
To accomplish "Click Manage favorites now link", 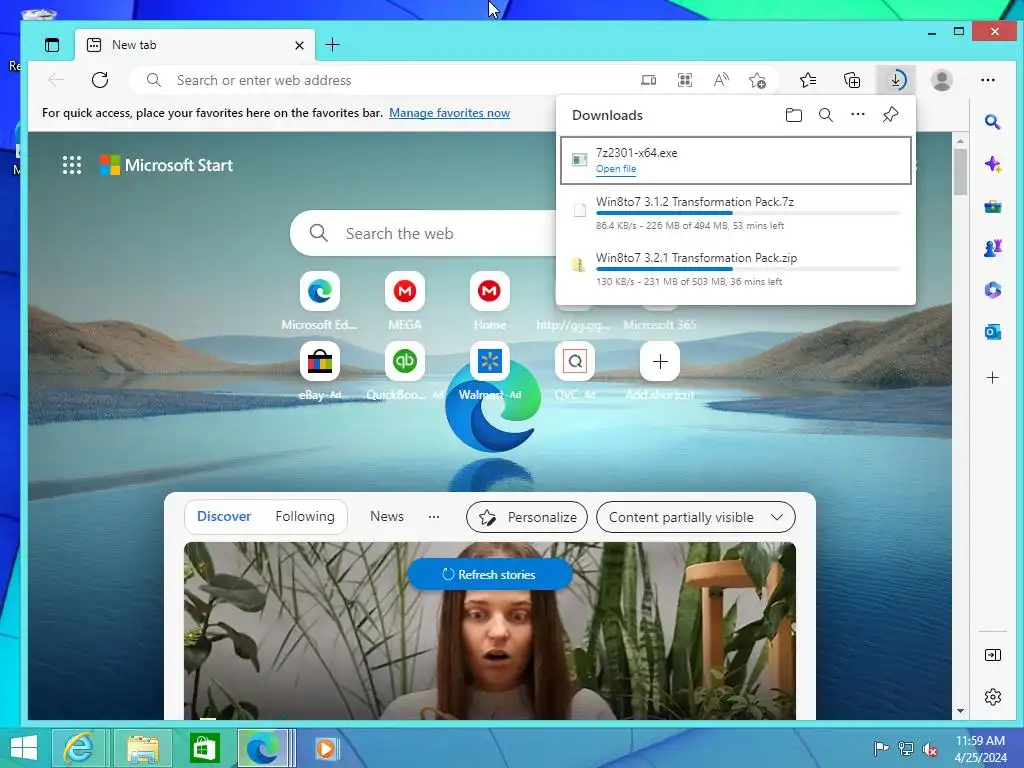I will [x=449, y=113].
